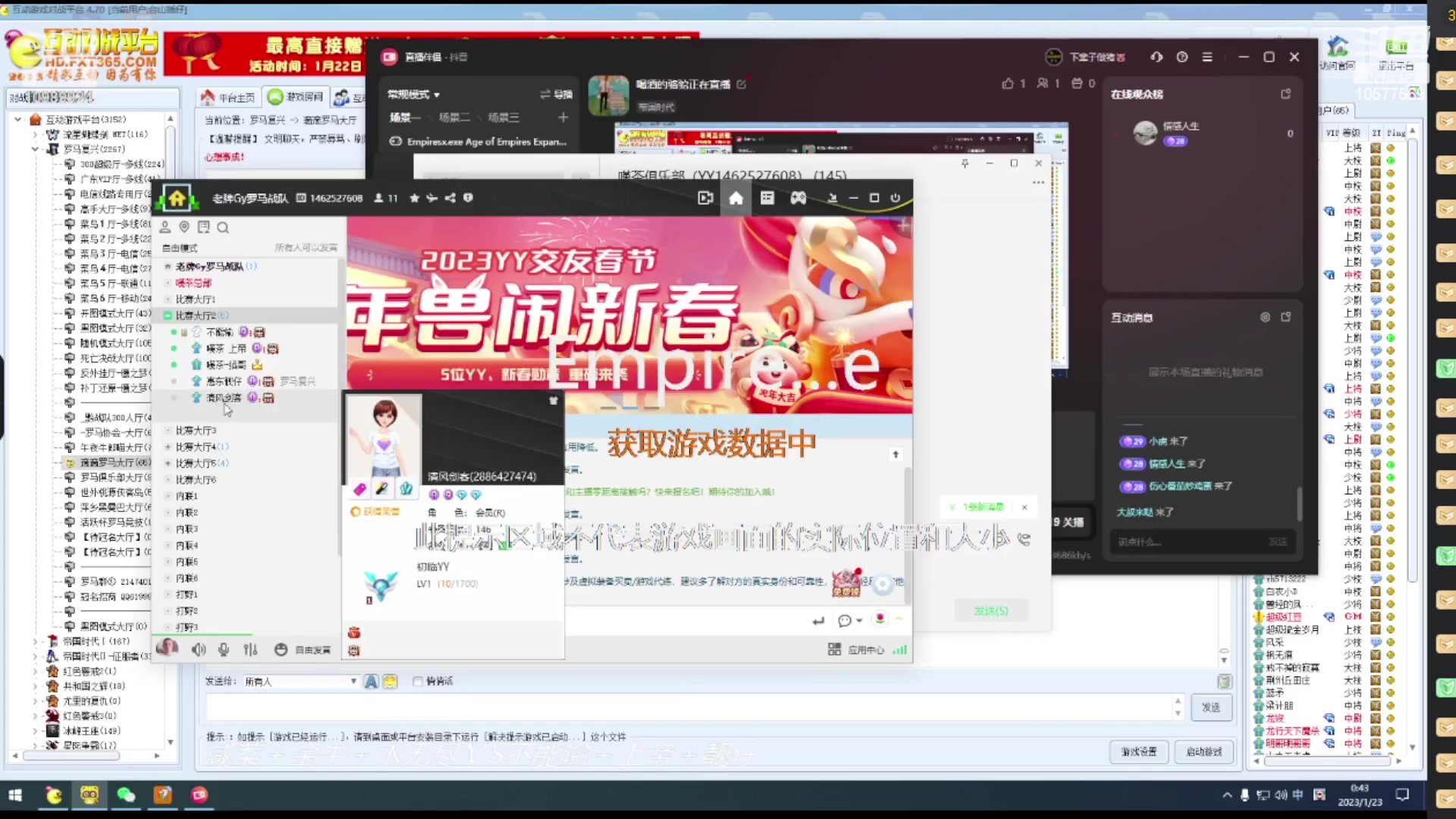This screenshot has width=1456, height=819.
Task: Select the 内联1 channel
Action: coord(187,496)
